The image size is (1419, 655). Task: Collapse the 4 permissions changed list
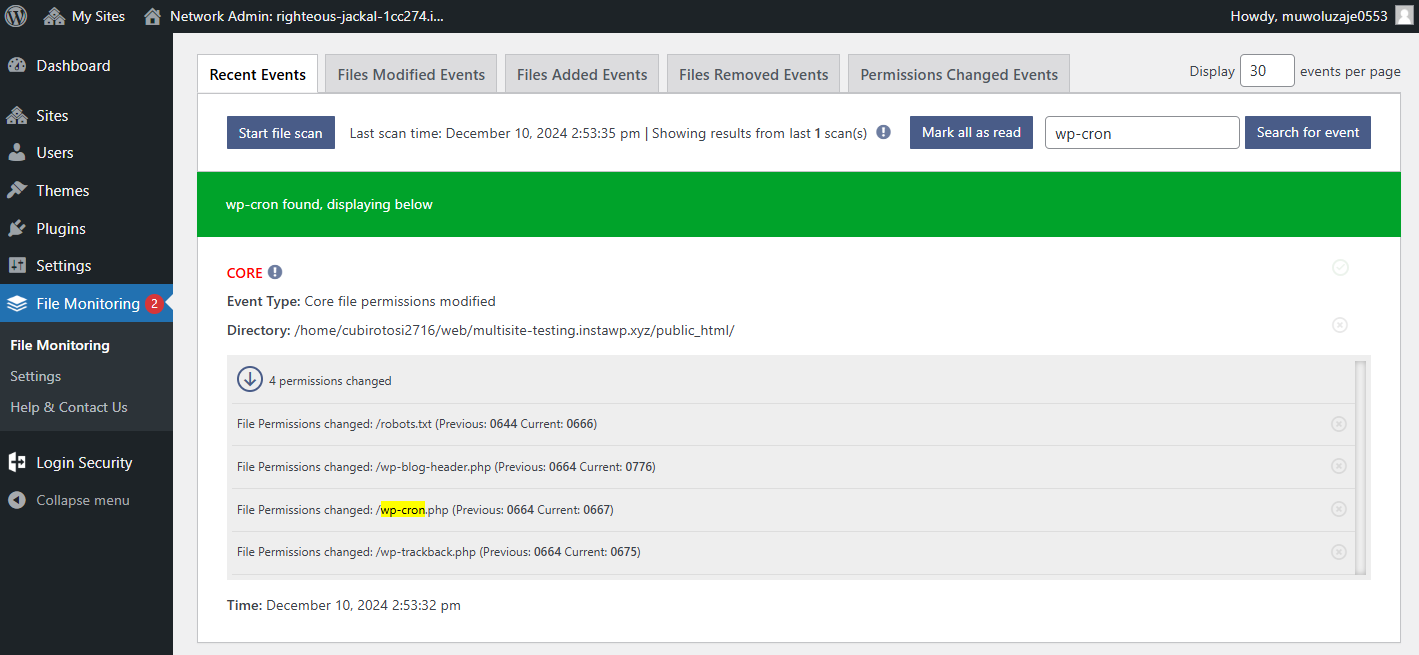[x=249, y=380]
